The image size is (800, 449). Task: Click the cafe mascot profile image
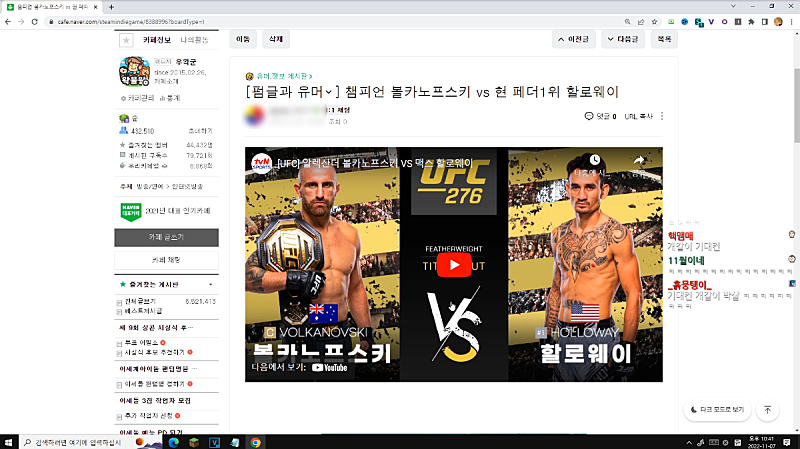(x=134, y=71)
